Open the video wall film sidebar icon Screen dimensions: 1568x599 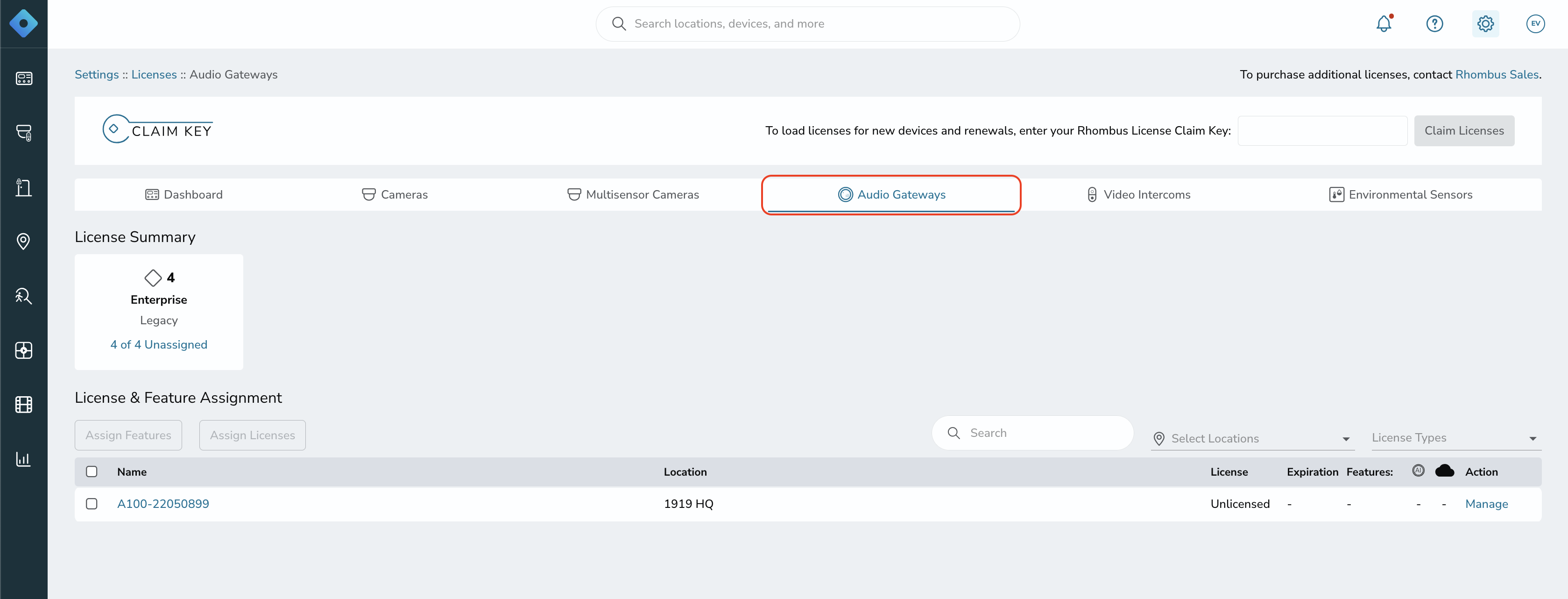(x=24, y=405)
